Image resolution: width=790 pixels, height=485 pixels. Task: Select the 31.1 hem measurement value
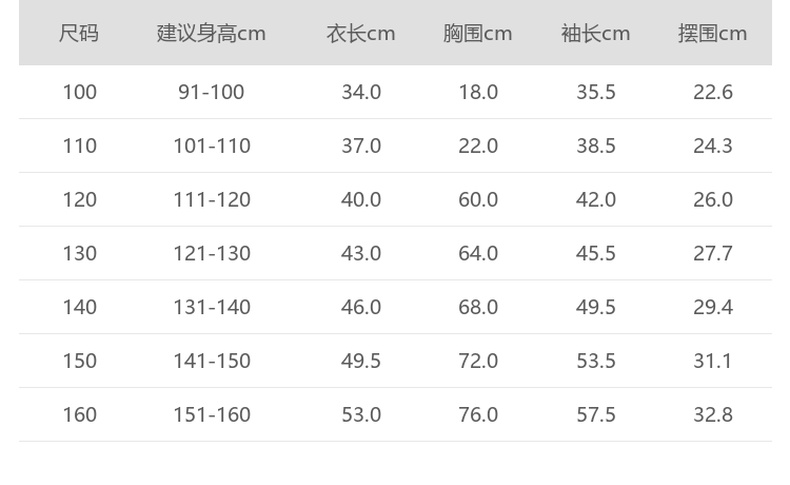[712, 361]
